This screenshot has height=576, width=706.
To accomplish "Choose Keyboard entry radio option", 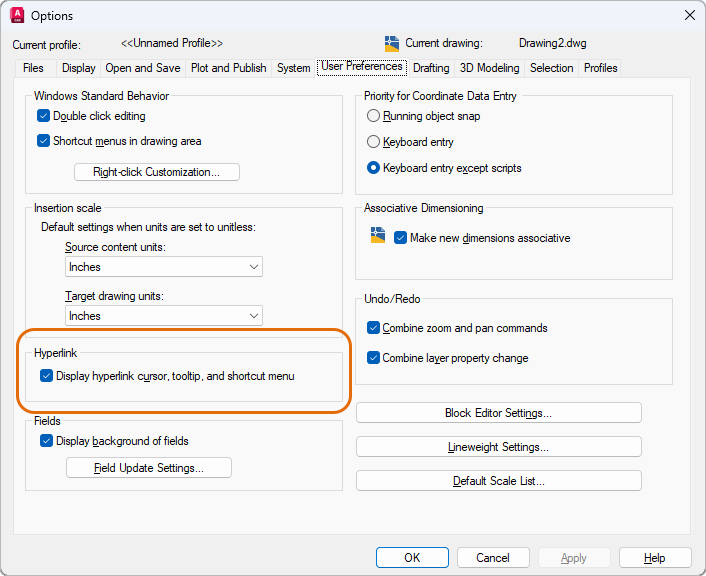I will tap(374, 142).
